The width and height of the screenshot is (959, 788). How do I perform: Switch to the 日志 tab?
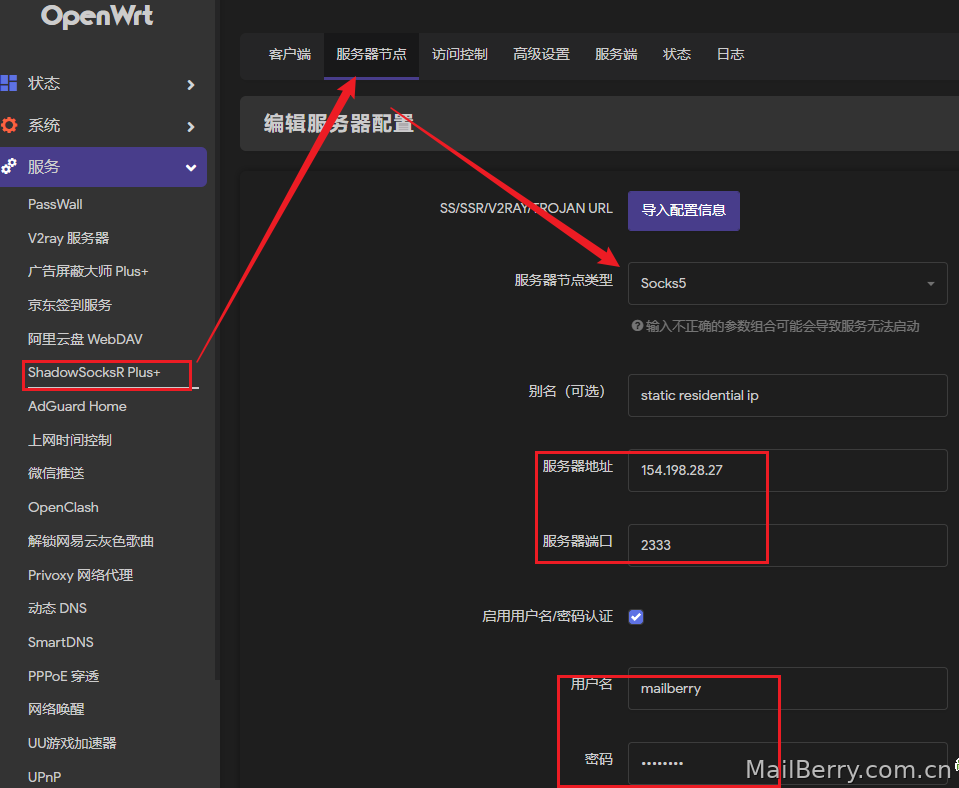coord(731,54)
